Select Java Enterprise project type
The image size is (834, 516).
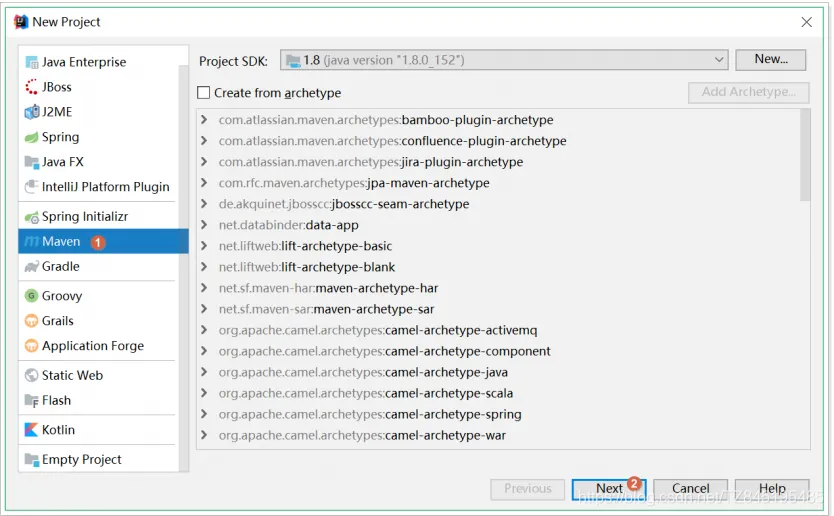tap(84, 62)
